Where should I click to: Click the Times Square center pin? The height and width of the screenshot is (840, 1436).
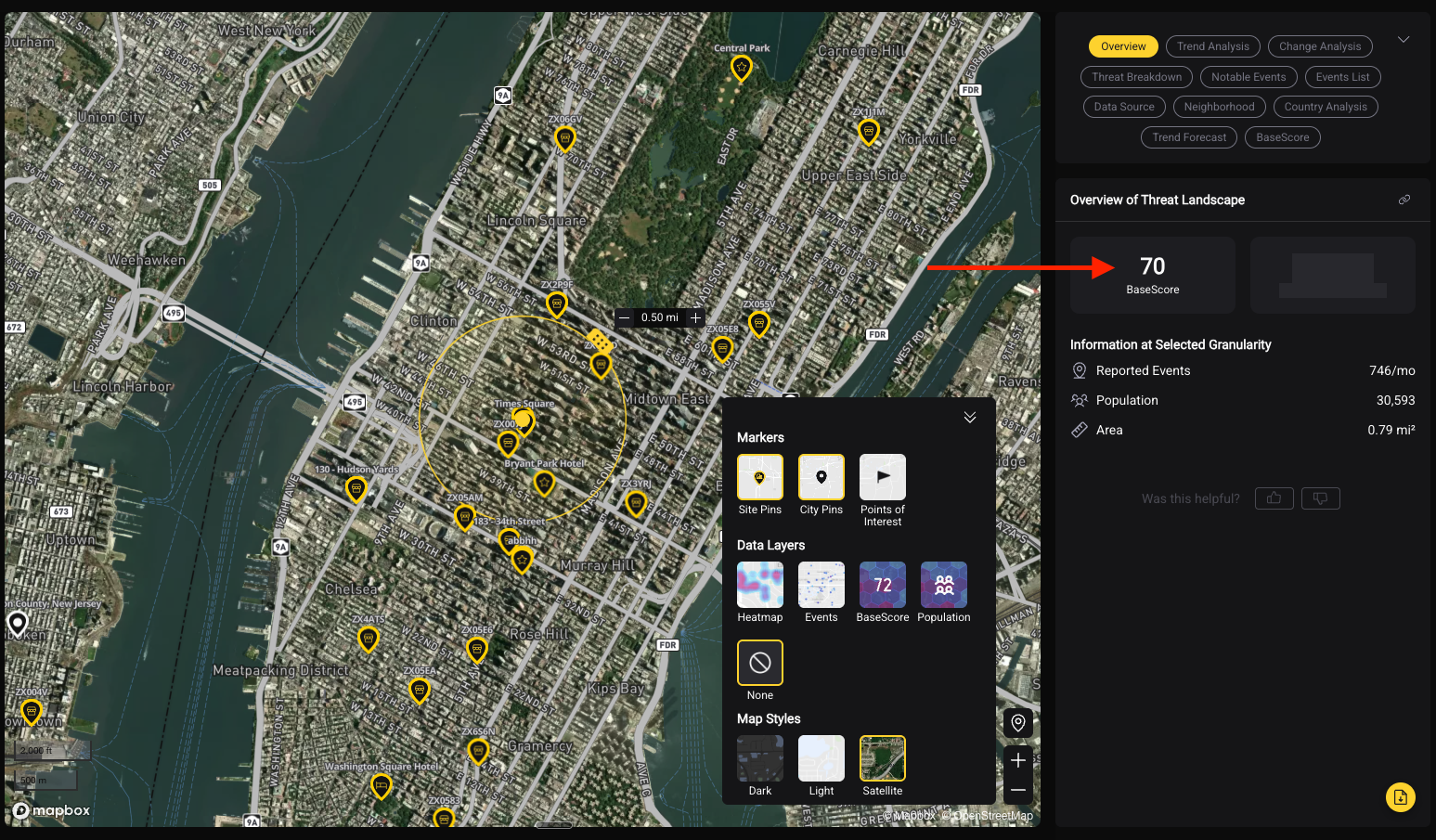coord(524,422)
